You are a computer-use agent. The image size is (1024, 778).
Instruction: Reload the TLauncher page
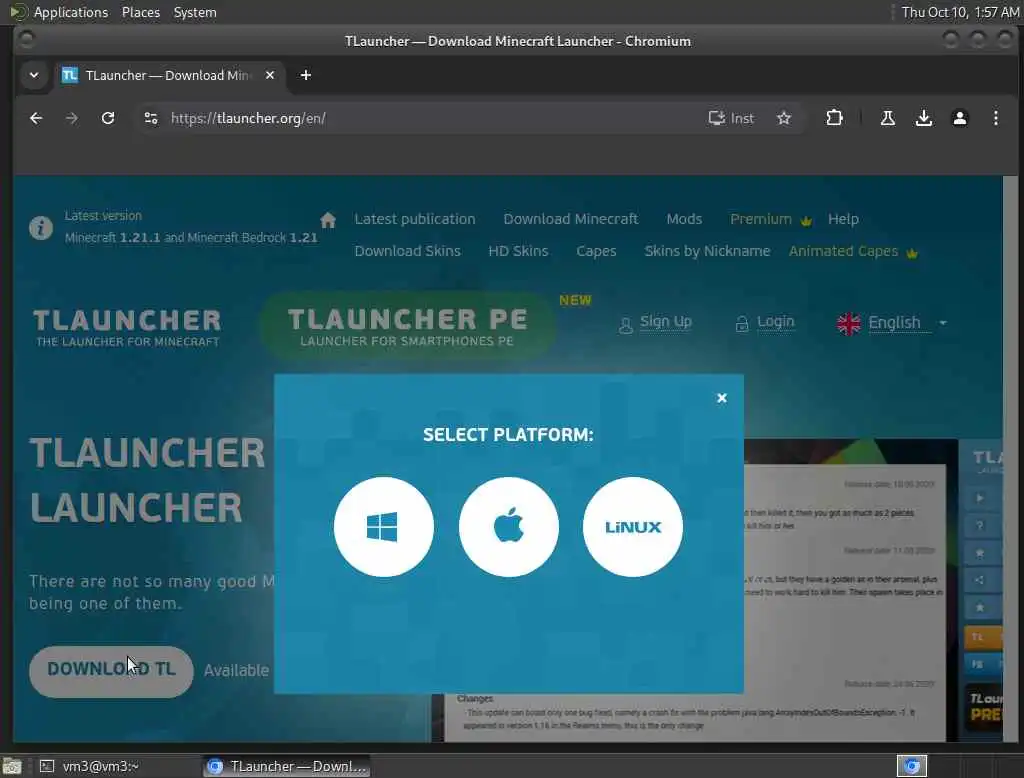coord(108,118)
